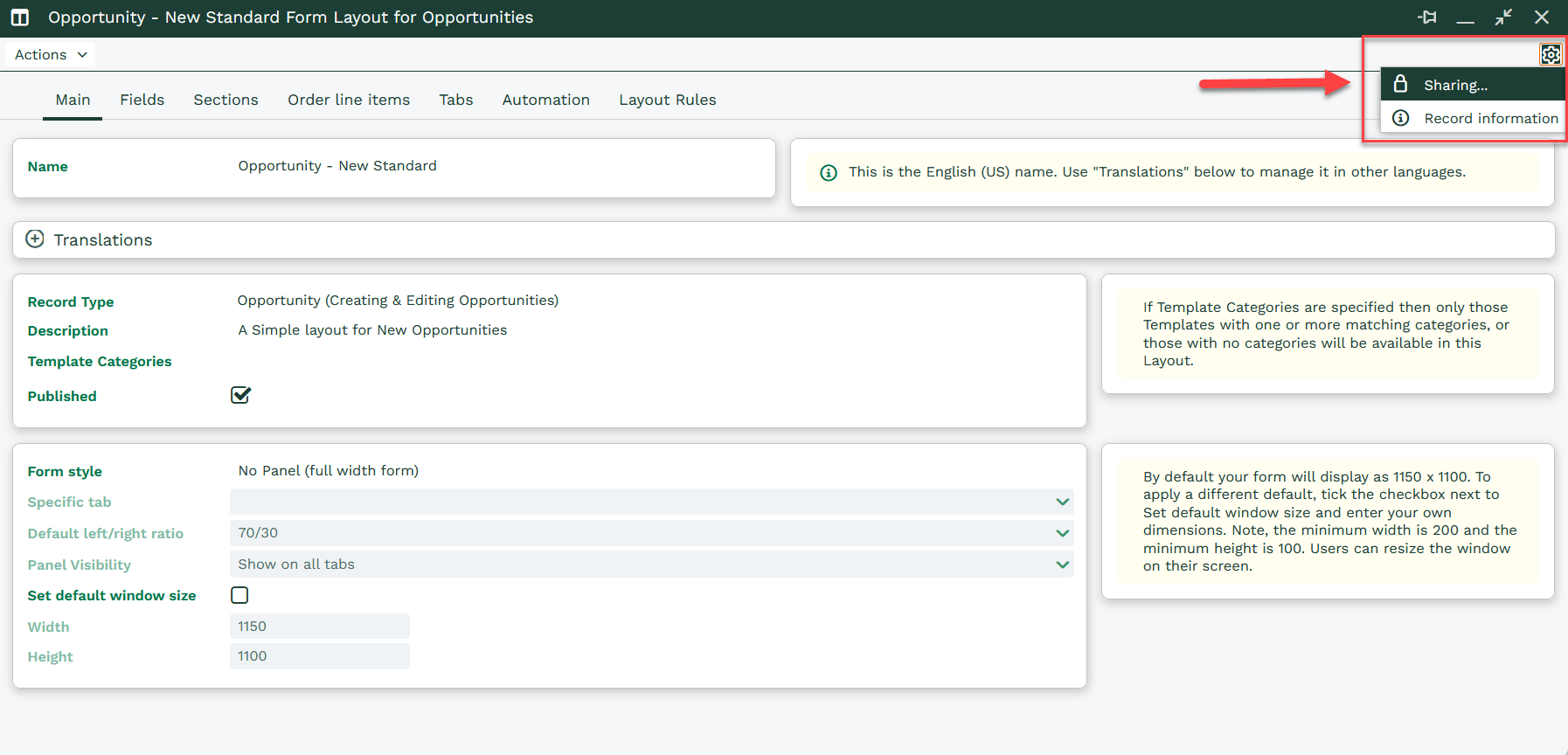The height and width of the screenshot is (755, 1568).
Task: Expand Translations with the plus icon
Action: [35, 239]
